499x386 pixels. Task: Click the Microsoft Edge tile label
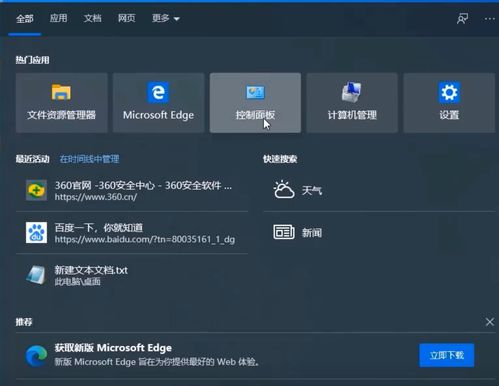tap(158, 115)
